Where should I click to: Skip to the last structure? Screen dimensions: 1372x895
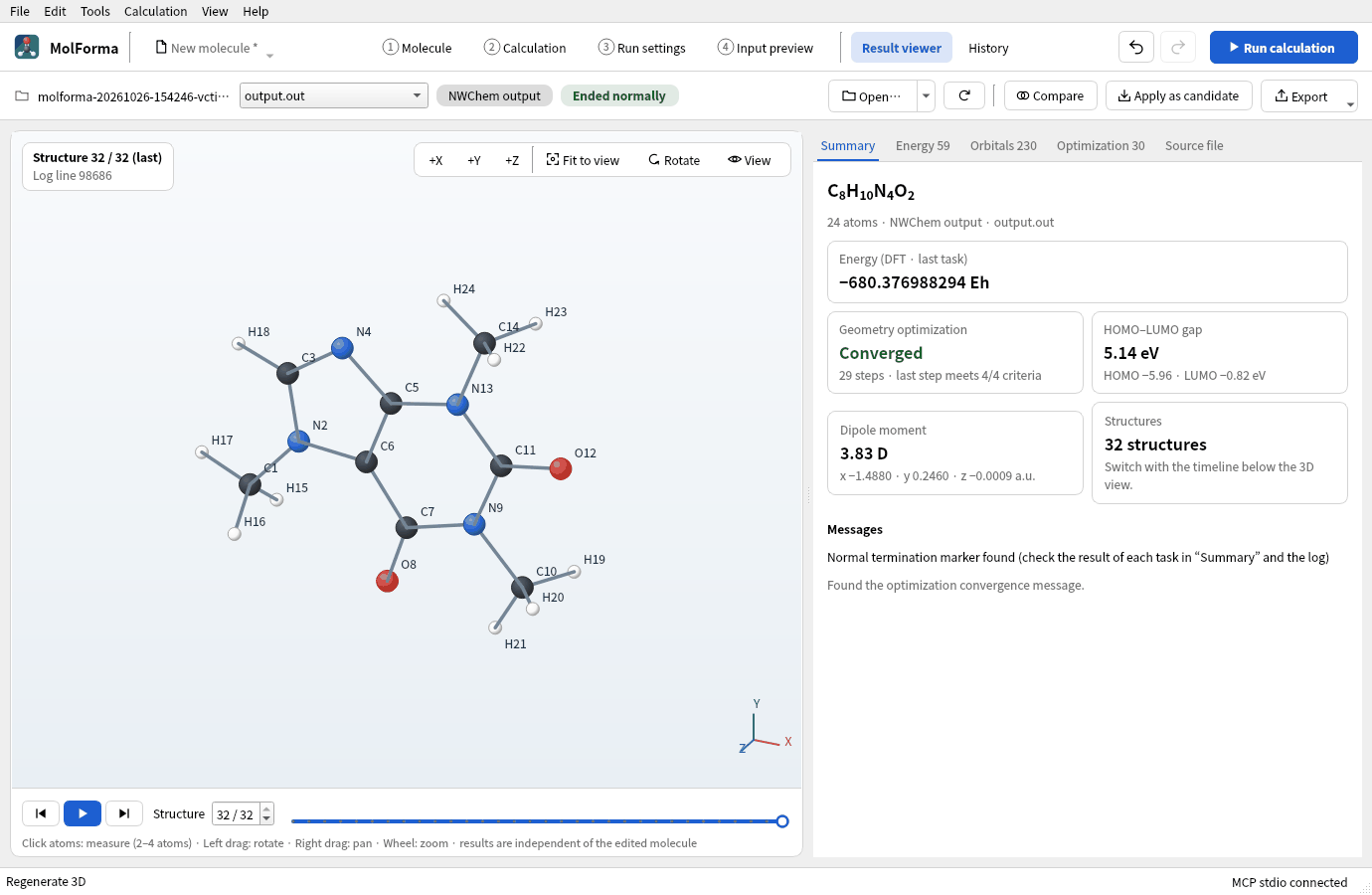pos(124,813)
